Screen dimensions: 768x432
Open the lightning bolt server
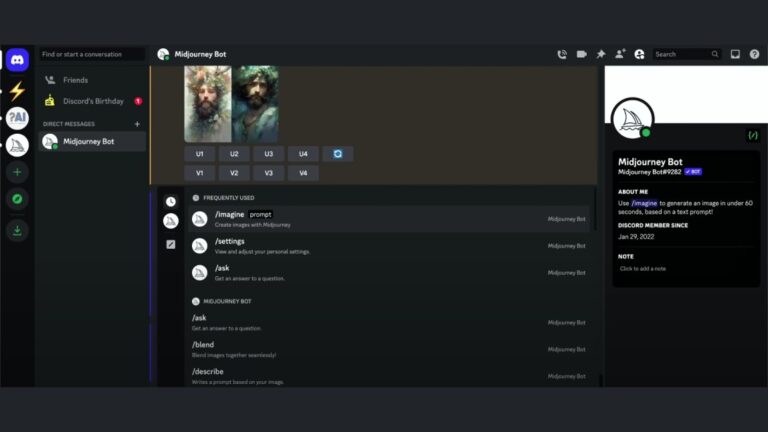(17, 90)
